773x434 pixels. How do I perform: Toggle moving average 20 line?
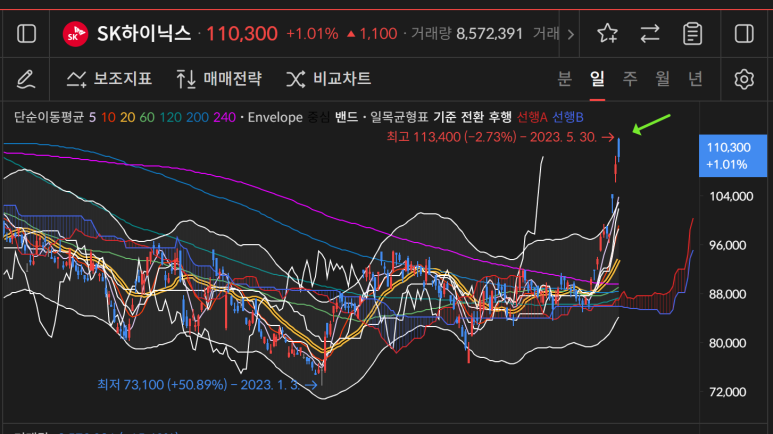pos(127,117)
